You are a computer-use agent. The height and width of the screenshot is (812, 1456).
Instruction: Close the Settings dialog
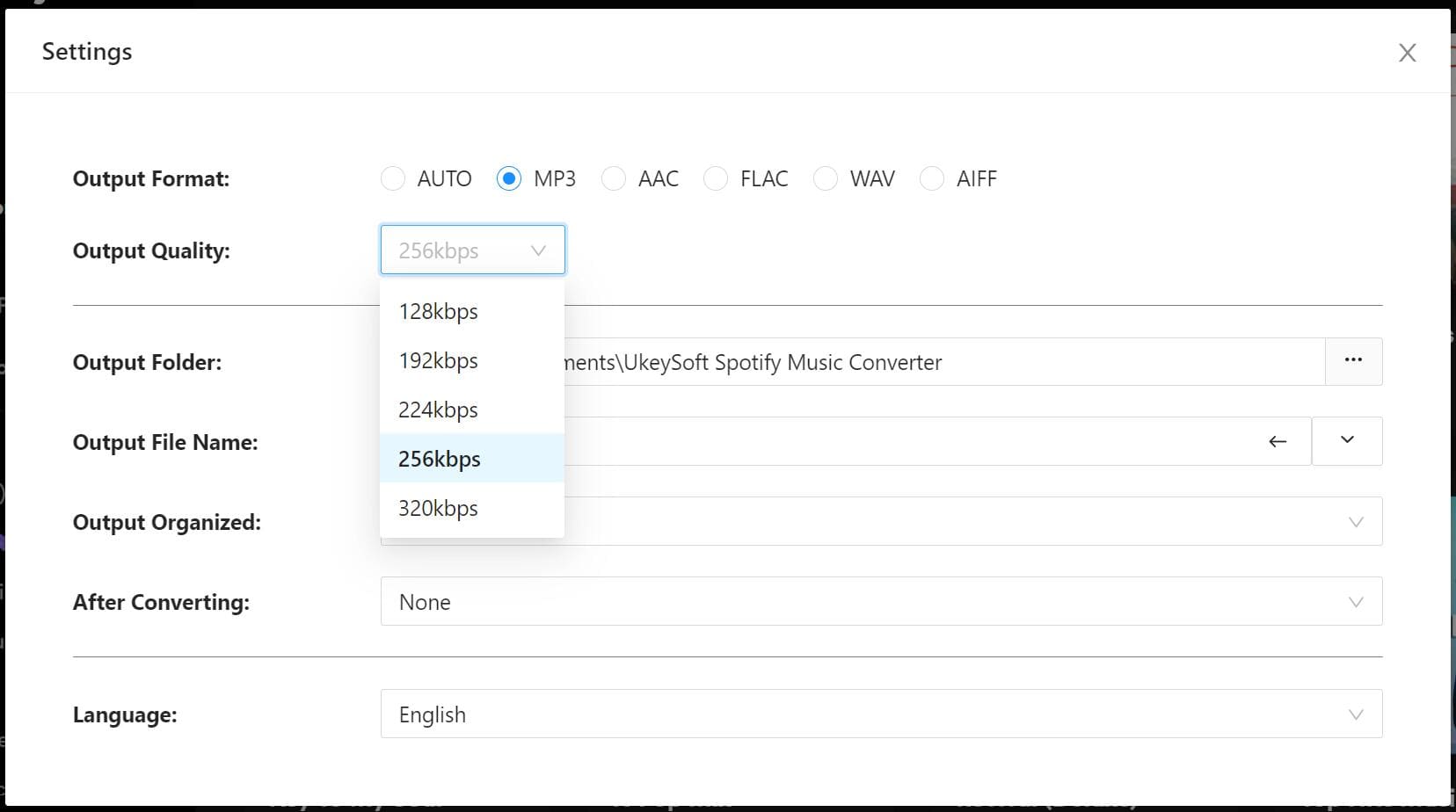[x=1408, y=53]
